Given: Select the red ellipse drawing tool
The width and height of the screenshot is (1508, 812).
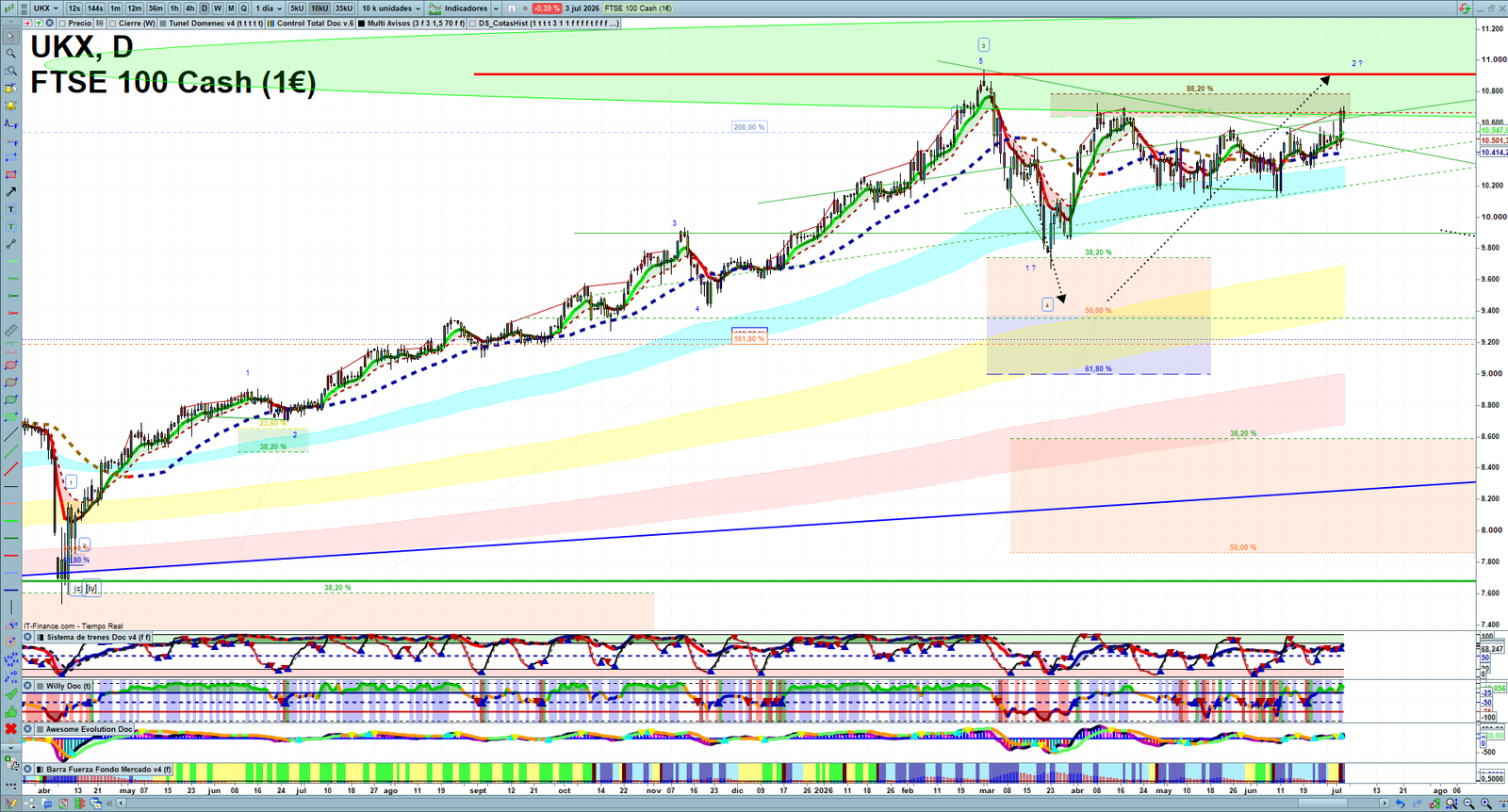Looking at the screenshot, I should [10, 366].
